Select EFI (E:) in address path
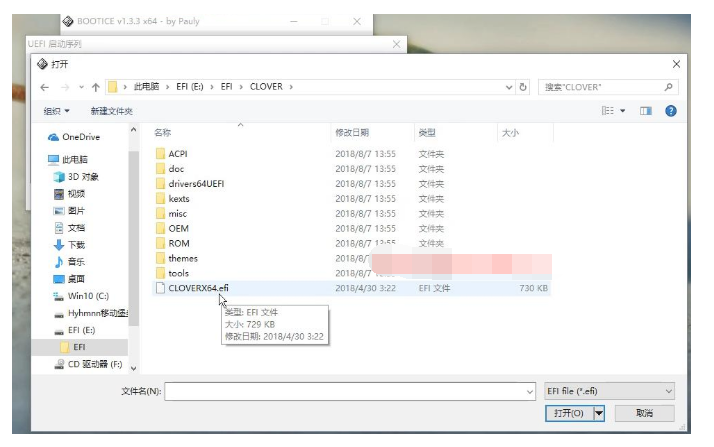 pos(190,86)
